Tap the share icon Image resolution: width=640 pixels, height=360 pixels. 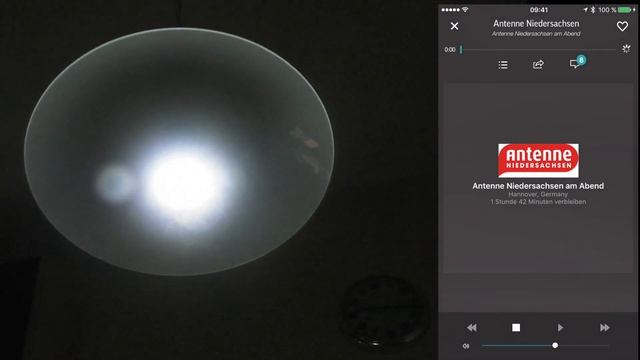point(538,64)
